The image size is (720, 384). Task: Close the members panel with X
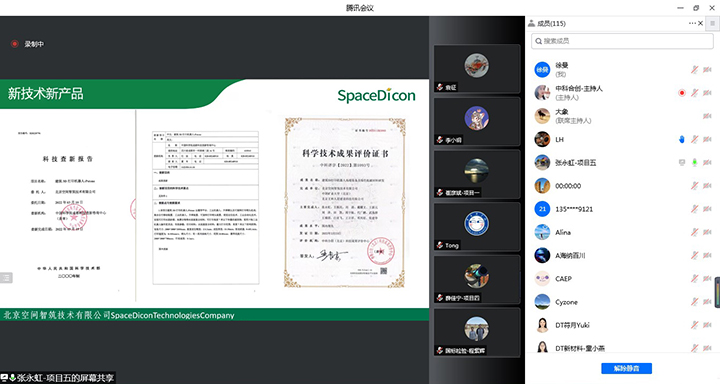(701, 23)
